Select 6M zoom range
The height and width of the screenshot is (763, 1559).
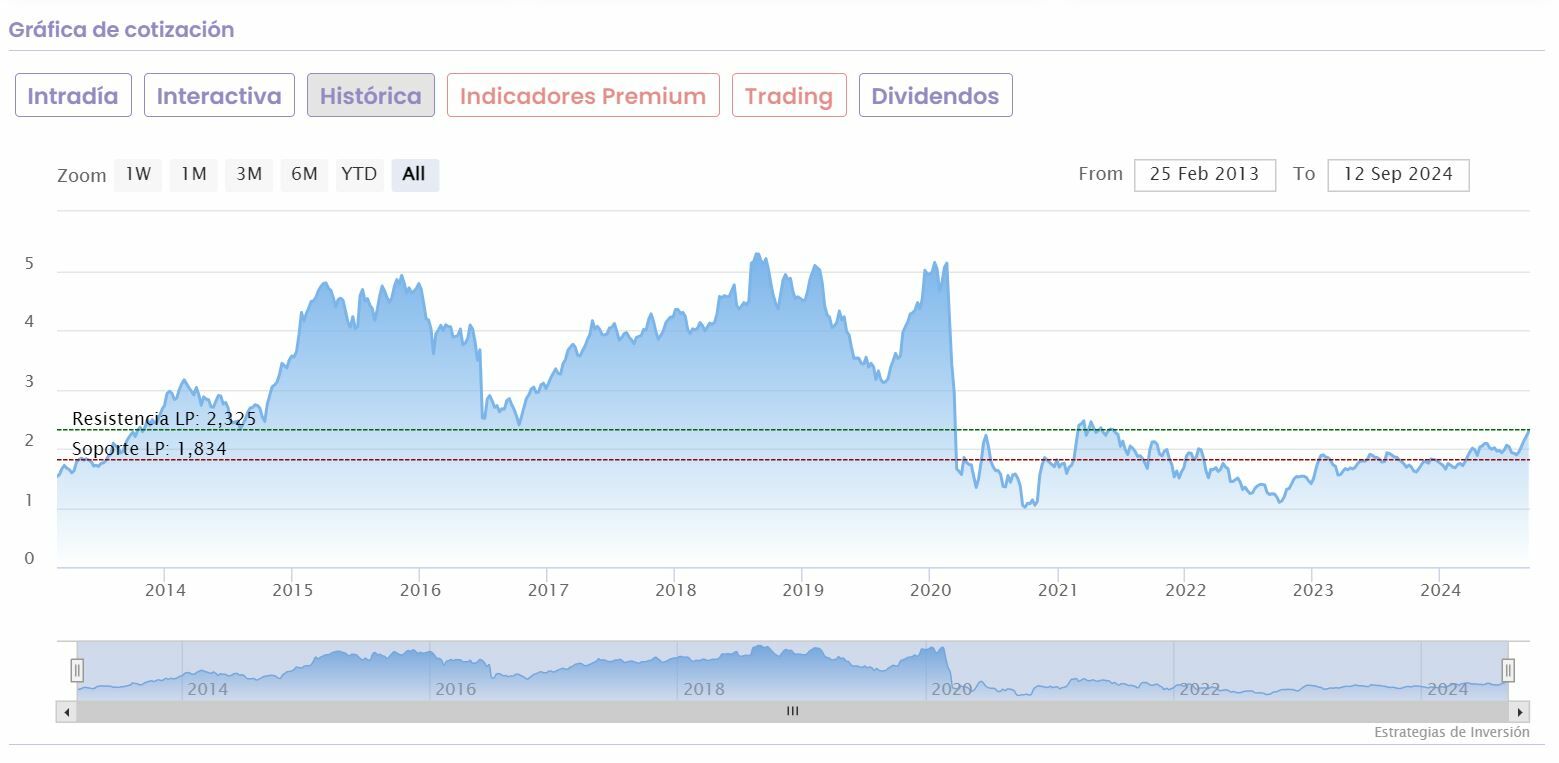[304, 174]
